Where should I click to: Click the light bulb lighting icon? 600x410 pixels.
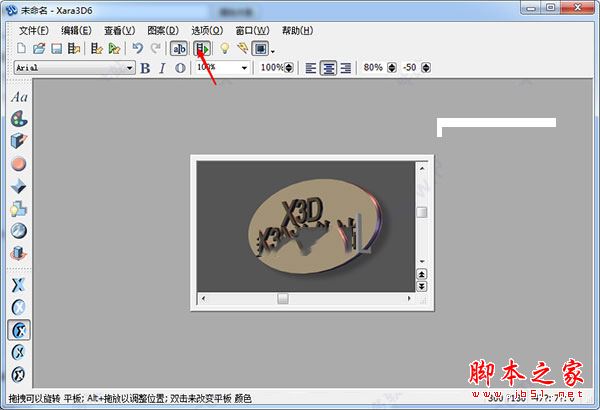(224, 49)
